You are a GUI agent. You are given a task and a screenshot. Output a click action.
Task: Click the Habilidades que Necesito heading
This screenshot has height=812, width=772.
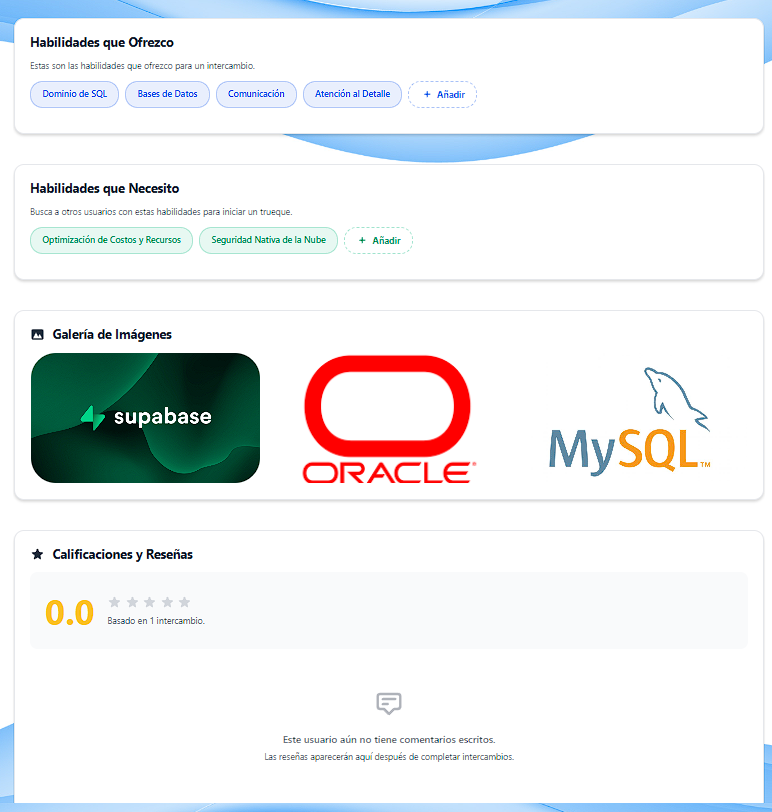tap(105, 188)
